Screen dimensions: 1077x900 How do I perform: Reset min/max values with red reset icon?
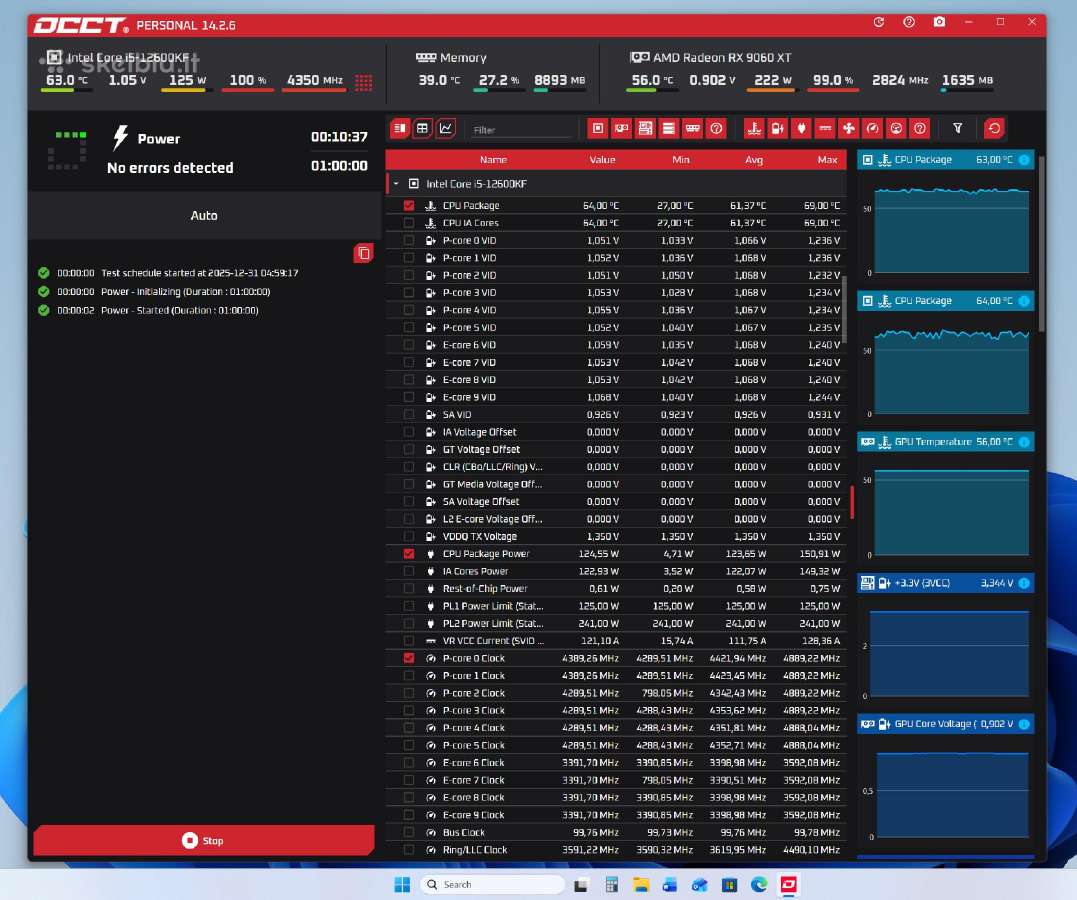[x=994, y=128]
